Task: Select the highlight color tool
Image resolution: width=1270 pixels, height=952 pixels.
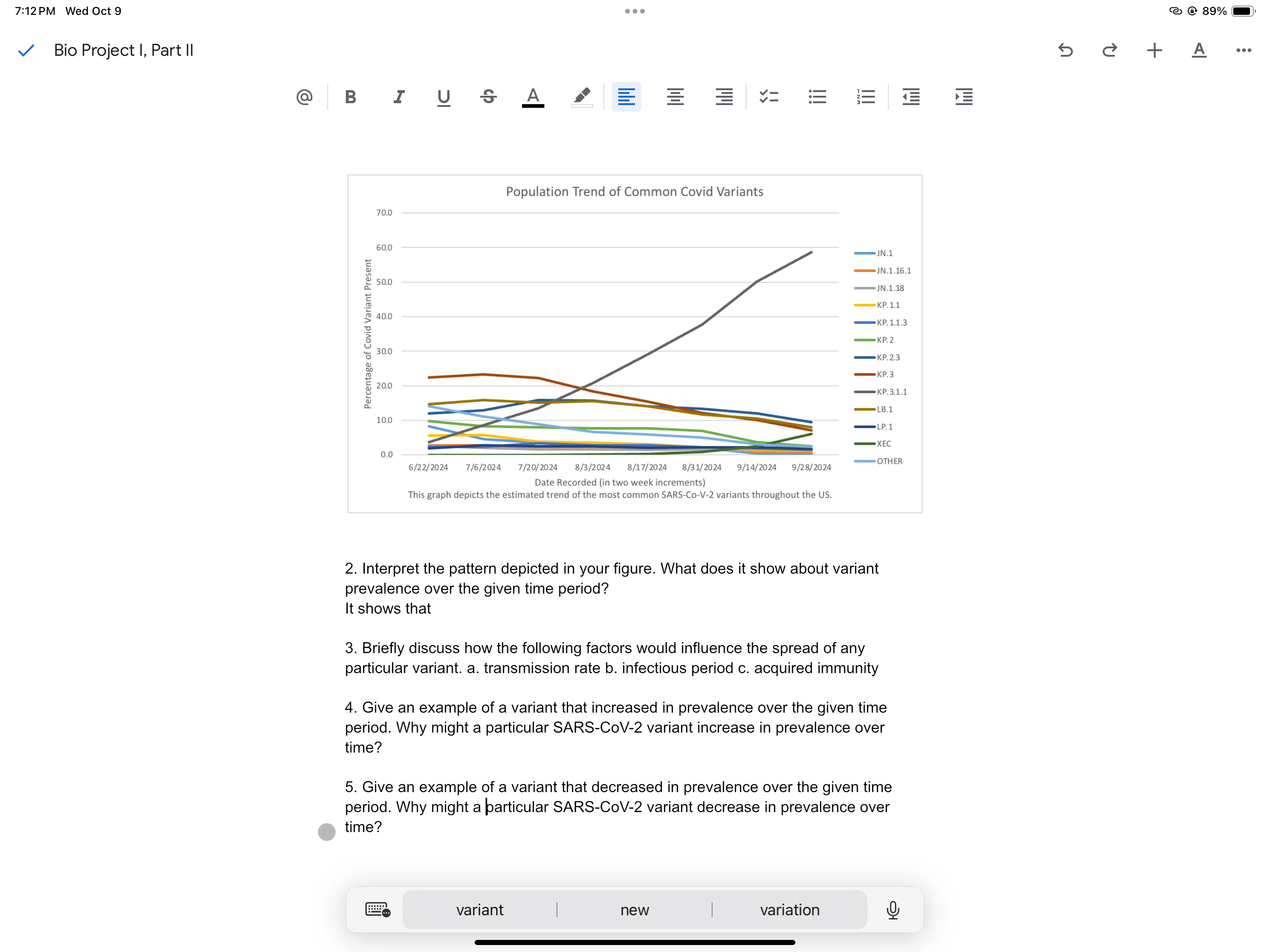Action: tap(582, 97)
